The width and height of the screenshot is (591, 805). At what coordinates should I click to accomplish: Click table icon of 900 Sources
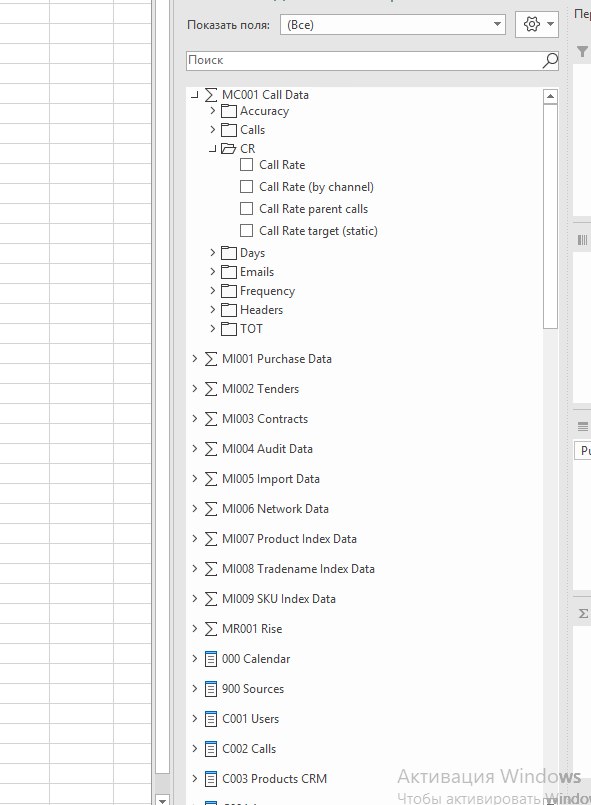point(211,689)
